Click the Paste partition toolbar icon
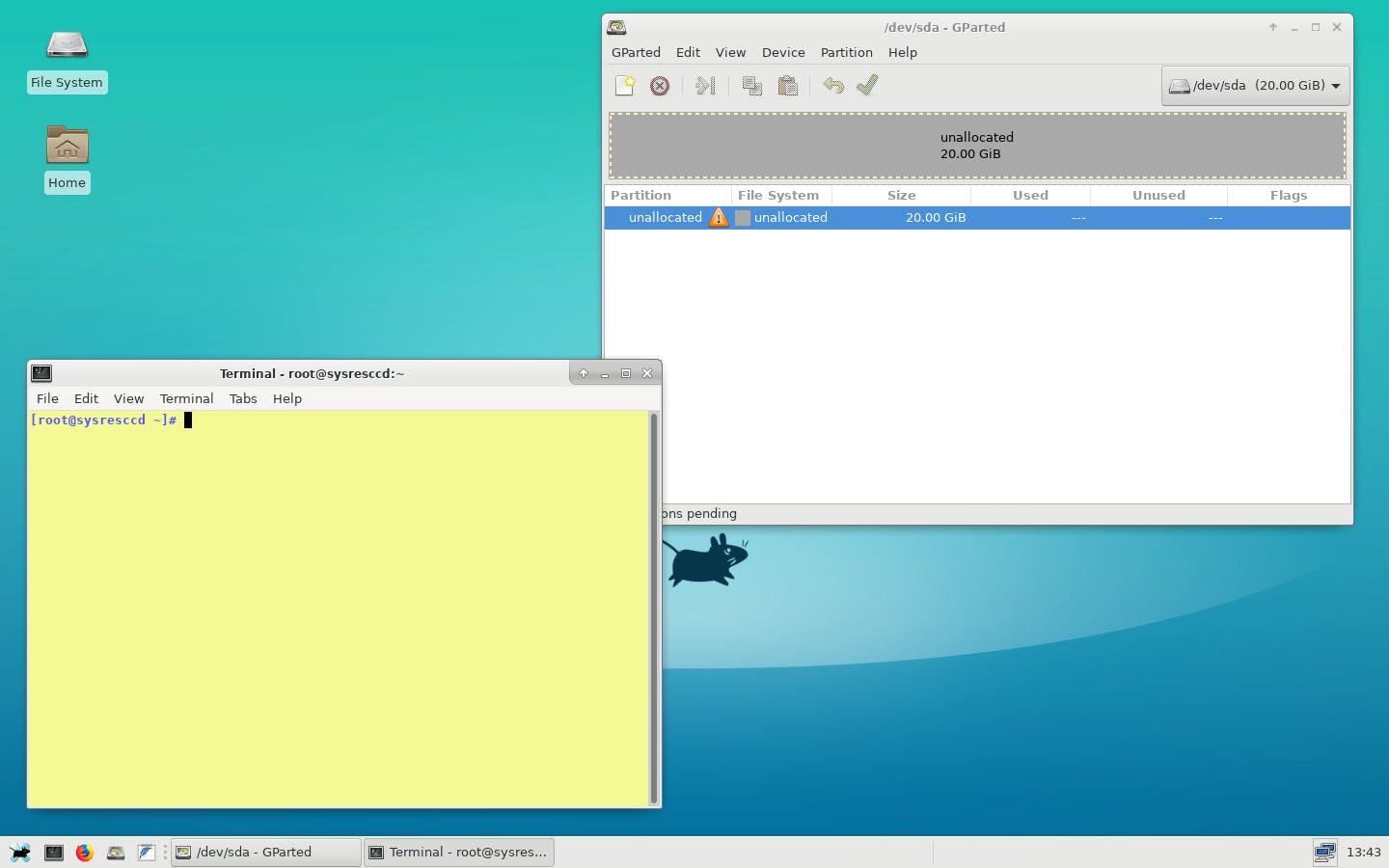This screenshot has height=868, width=1389. pyautogui.click(x=788, y=86)
